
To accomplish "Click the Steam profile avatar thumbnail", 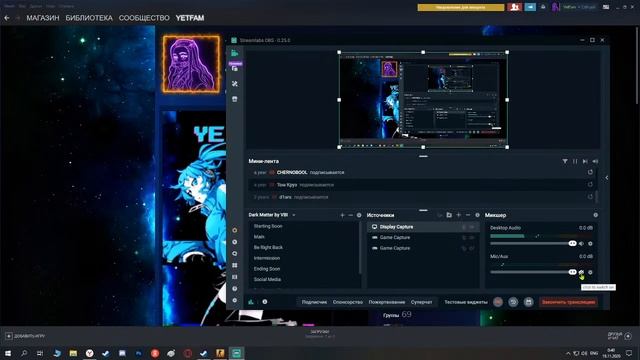I will (x=191, y=64).
